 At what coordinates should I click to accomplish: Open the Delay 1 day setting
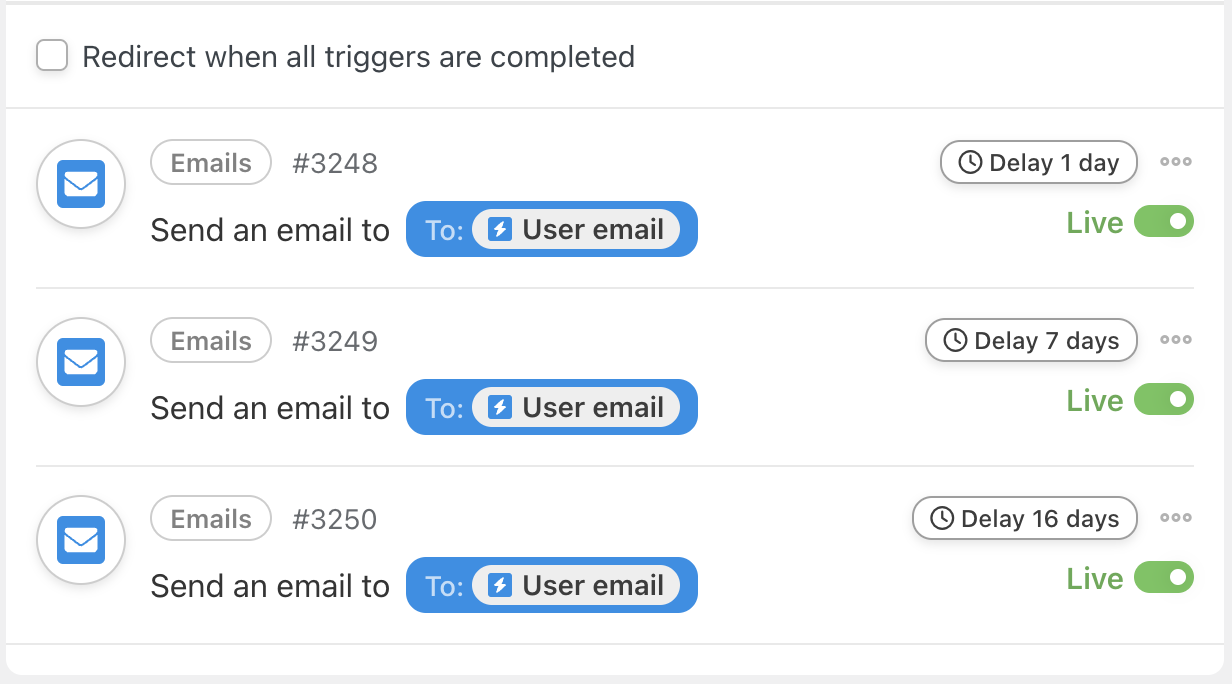point(1038,163)
